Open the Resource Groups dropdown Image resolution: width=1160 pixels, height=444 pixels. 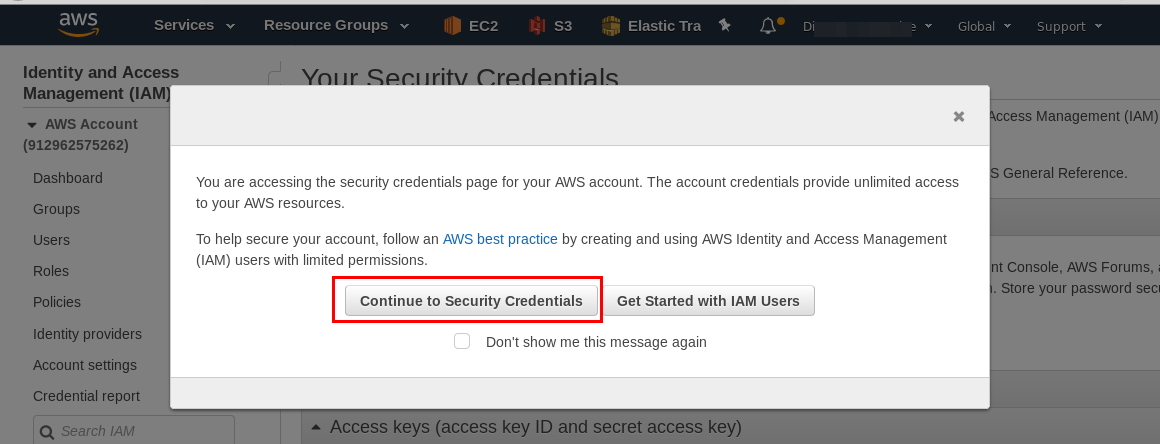coord(337,25)
